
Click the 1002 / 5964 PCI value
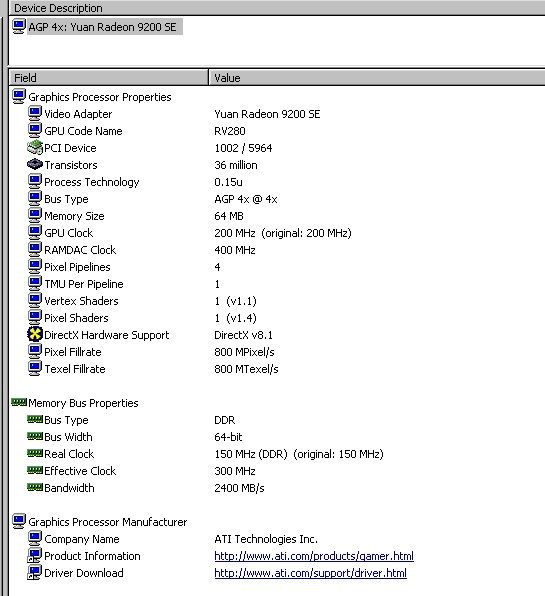[243, 148]
